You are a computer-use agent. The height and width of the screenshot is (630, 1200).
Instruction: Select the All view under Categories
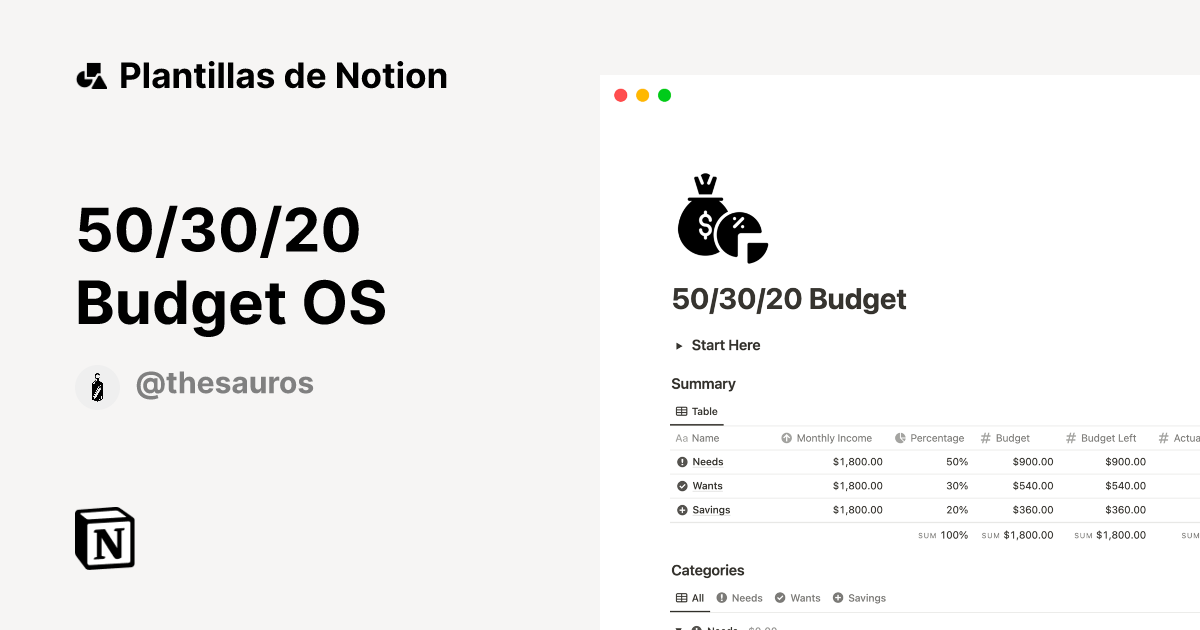pos(690,597)
